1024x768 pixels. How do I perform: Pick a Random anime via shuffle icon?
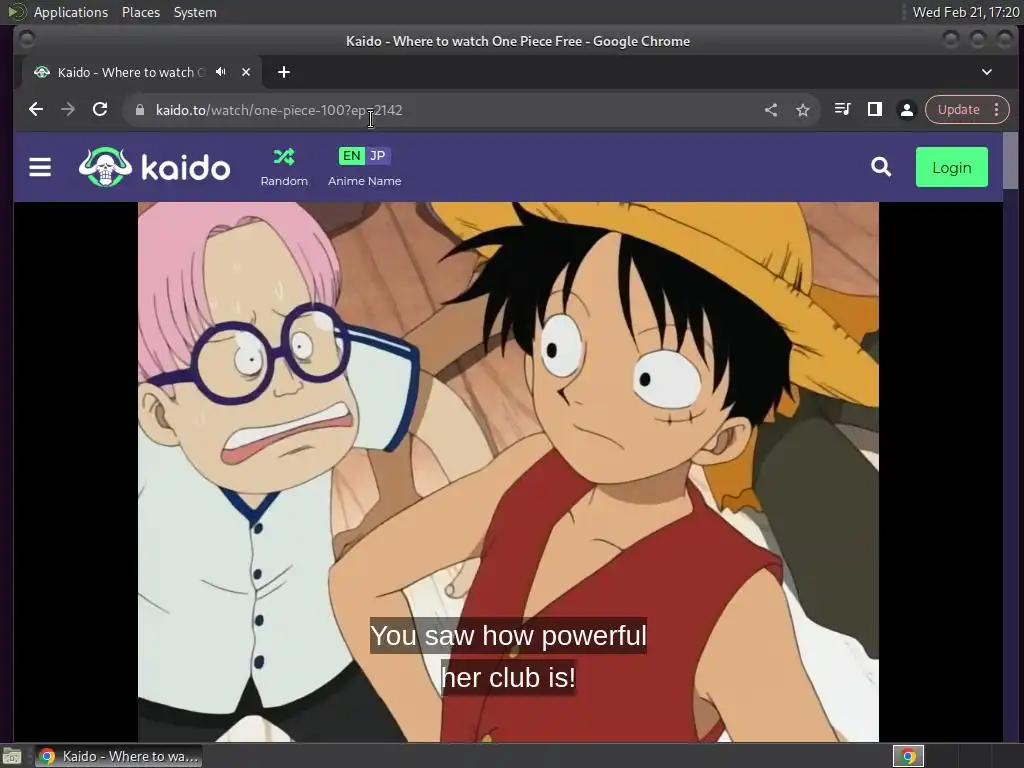point(284,167)
